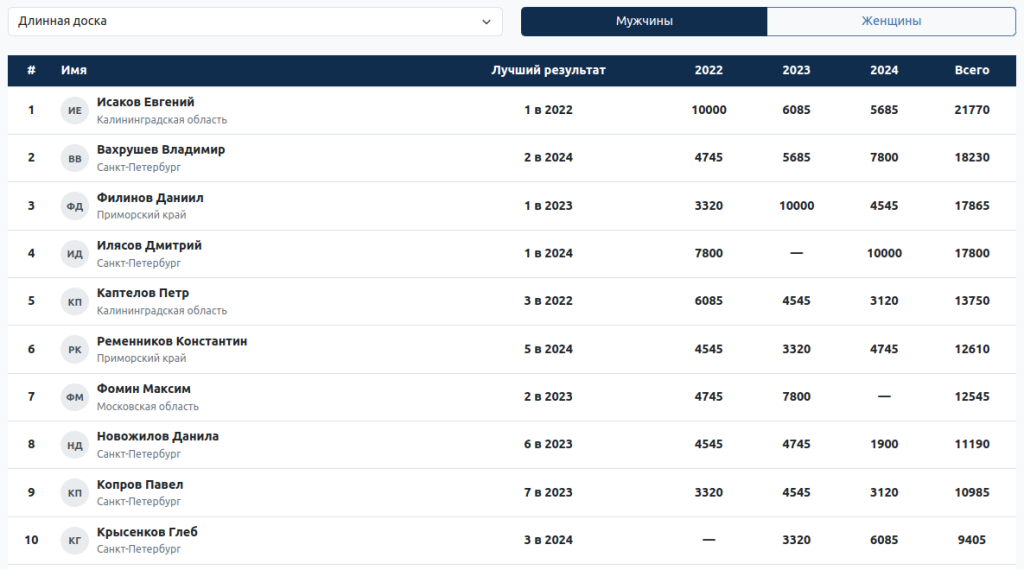Open athlete Копров Павел's name link
Screen dimensions: 1024x570
pos(140,485)
